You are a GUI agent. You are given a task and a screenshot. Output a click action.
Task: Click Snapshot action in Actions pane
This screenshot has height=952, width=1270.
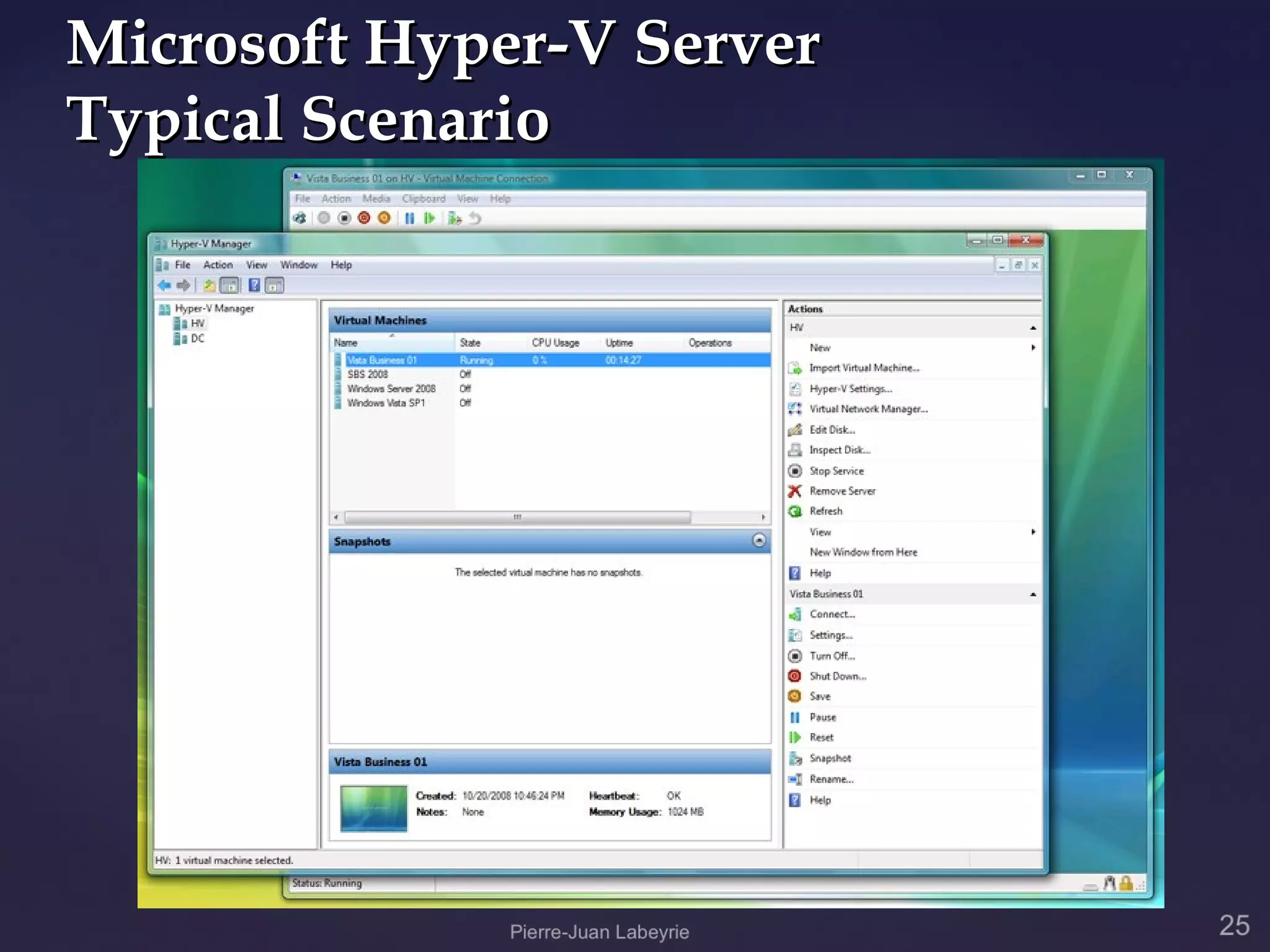830,758
